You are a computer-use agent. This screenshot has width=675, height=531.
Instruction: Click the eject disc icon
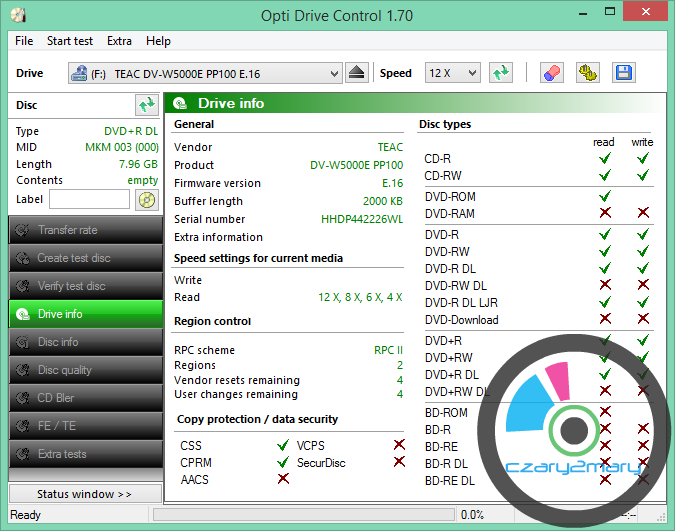359,73
